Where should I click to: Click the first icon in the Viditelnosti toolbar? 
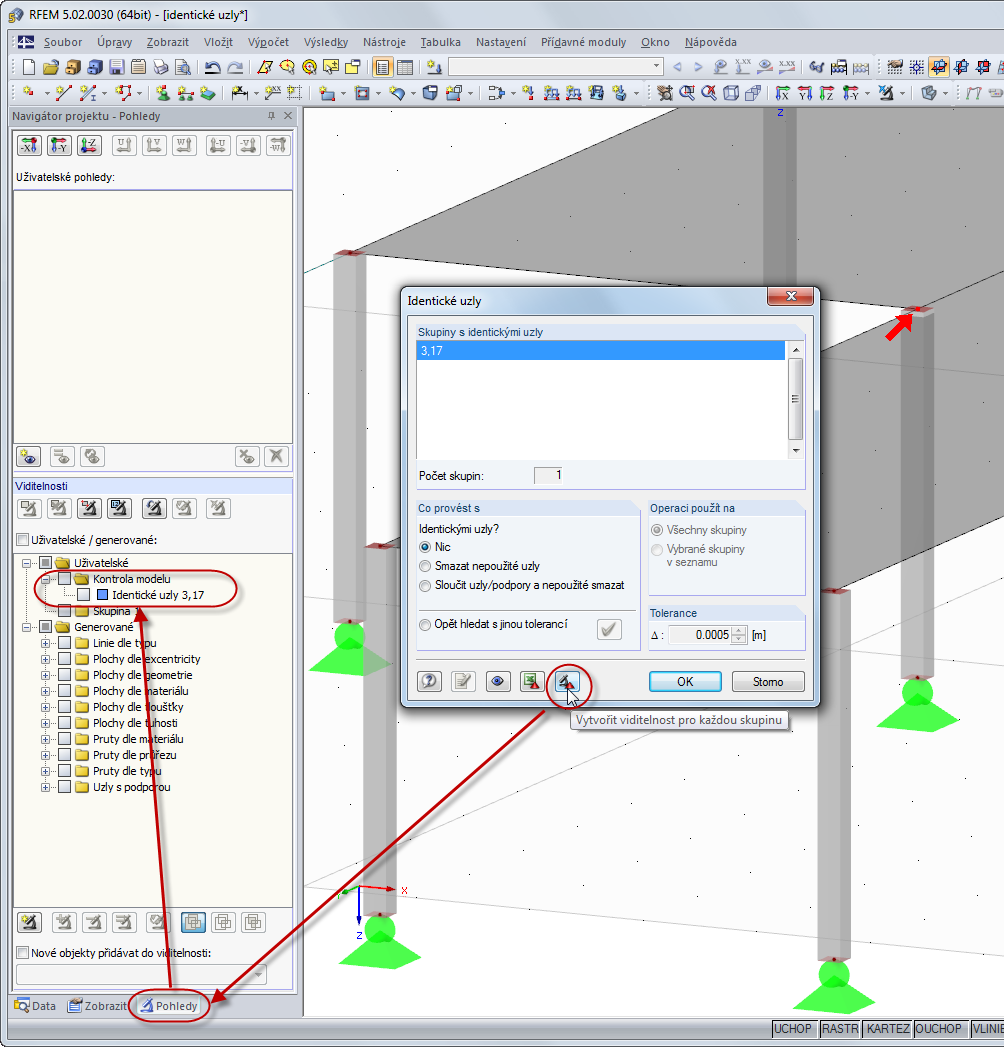29,509
